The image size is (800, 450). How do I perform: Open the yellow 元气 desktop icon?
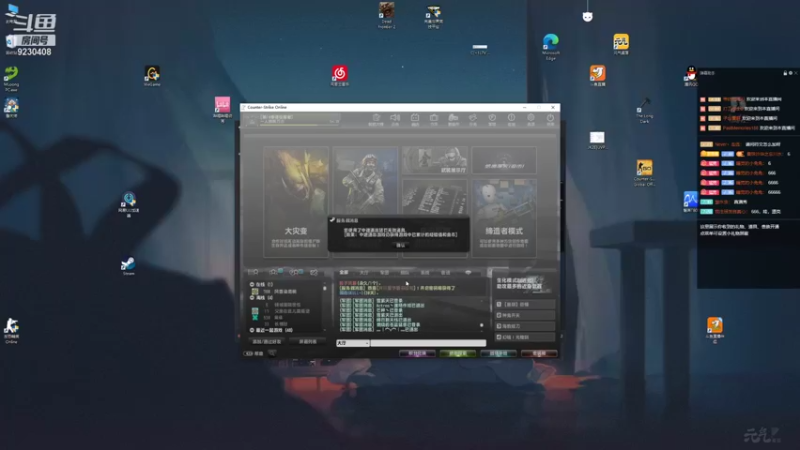coord(621,42)
